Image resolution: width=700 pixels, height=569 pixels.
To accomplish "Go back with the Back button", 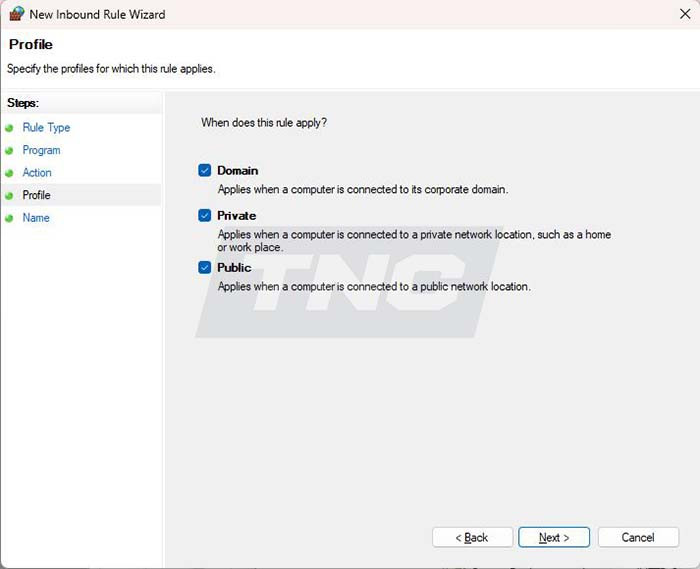I will (472, 537).
